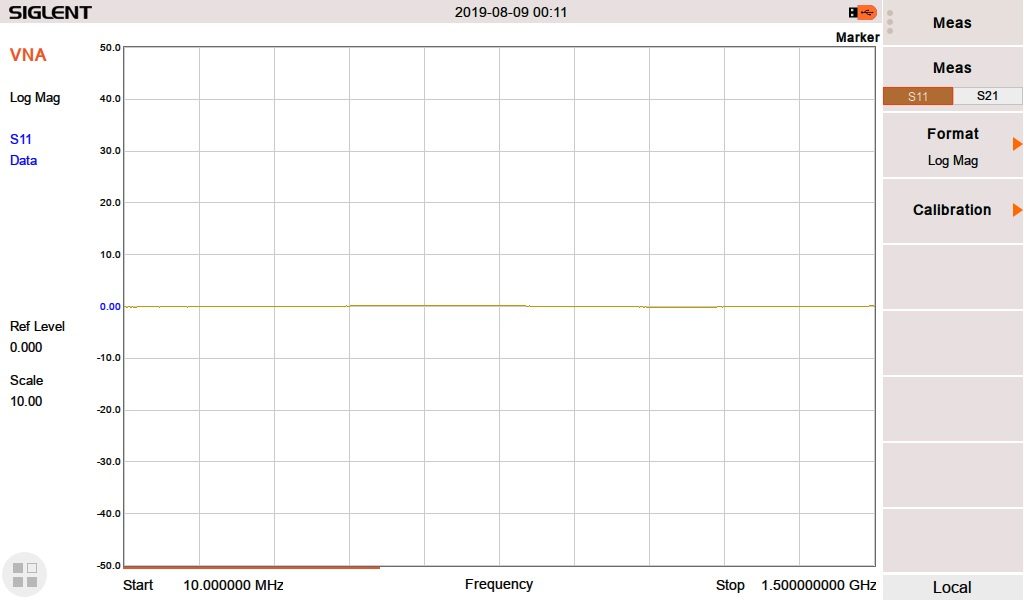Click the top Meas menu header
Viewport: 1024px width, 600px height.
952,22
